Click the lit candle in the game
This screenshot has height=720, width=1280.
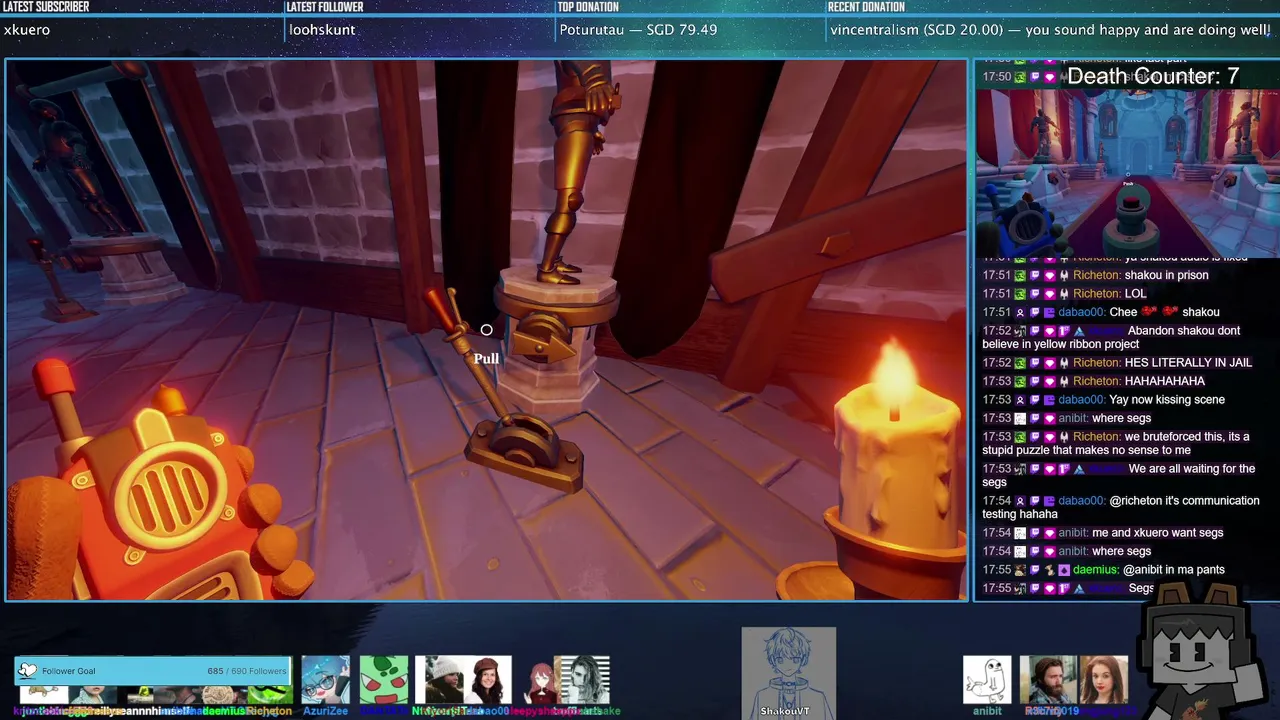(895, 450)
